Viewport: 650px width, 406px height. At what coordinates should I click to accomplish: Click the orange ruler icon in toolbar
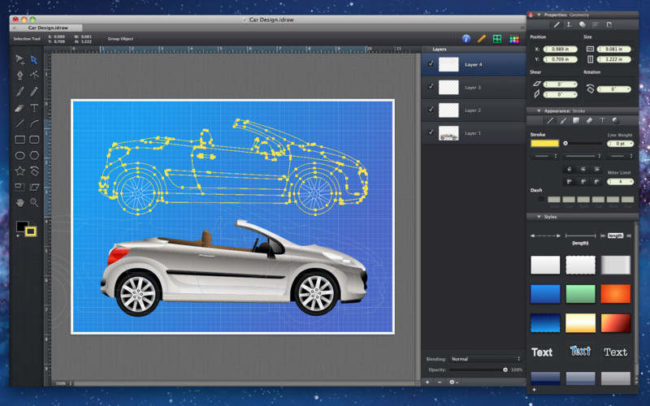click(x=481, y=38)
